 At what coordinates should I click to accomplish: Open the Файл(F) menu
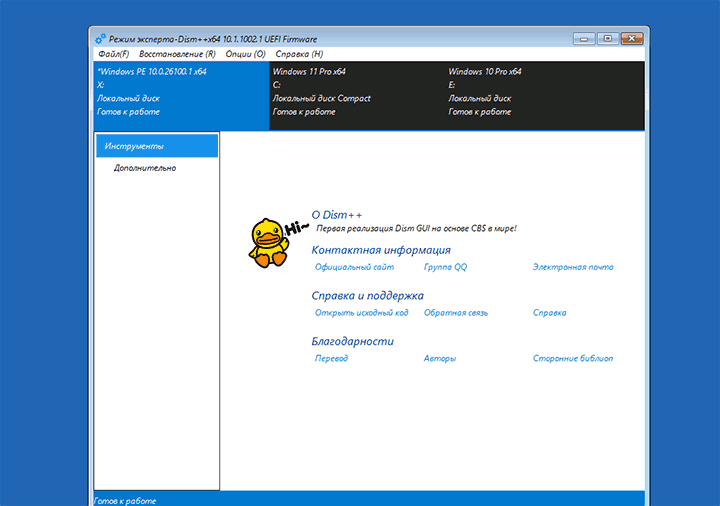[113, 54]
